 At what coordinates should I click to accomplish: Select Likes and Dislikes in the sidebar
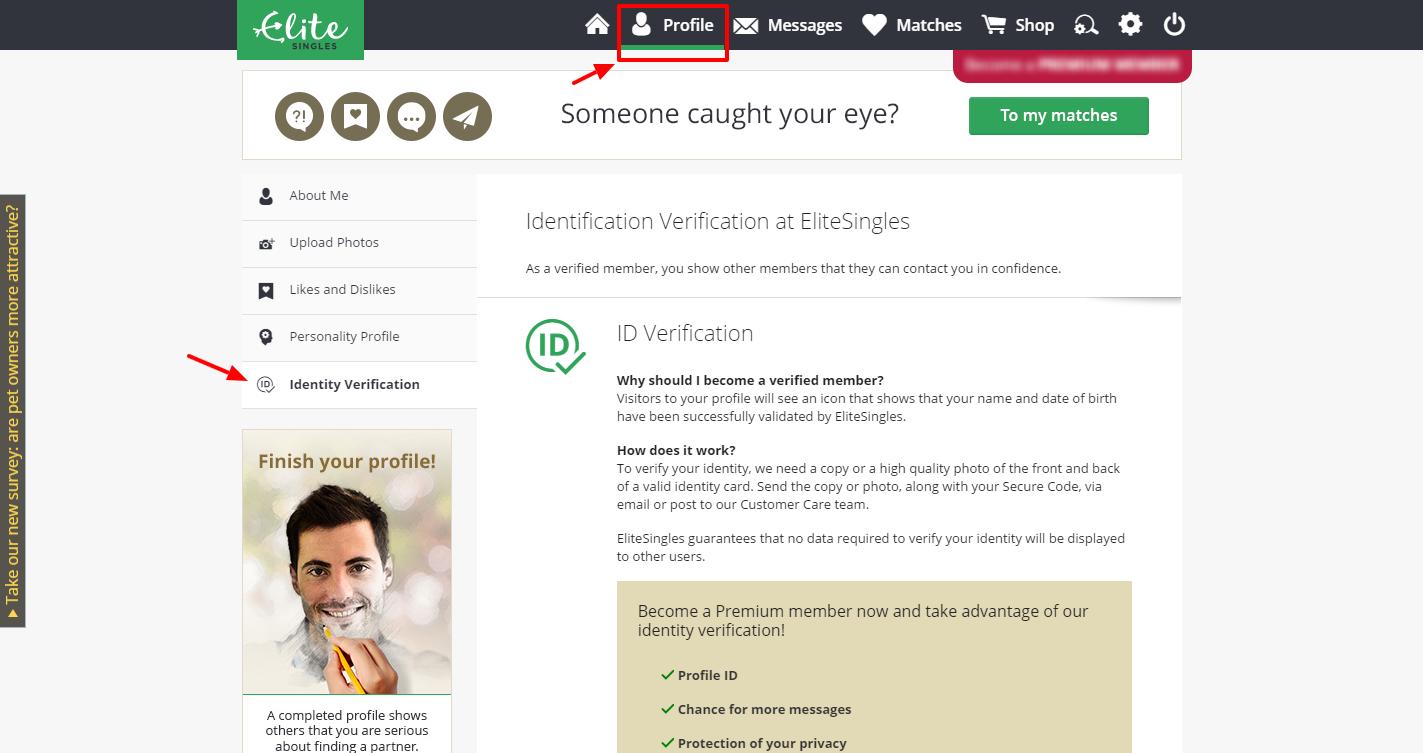[x=359, y=290]
